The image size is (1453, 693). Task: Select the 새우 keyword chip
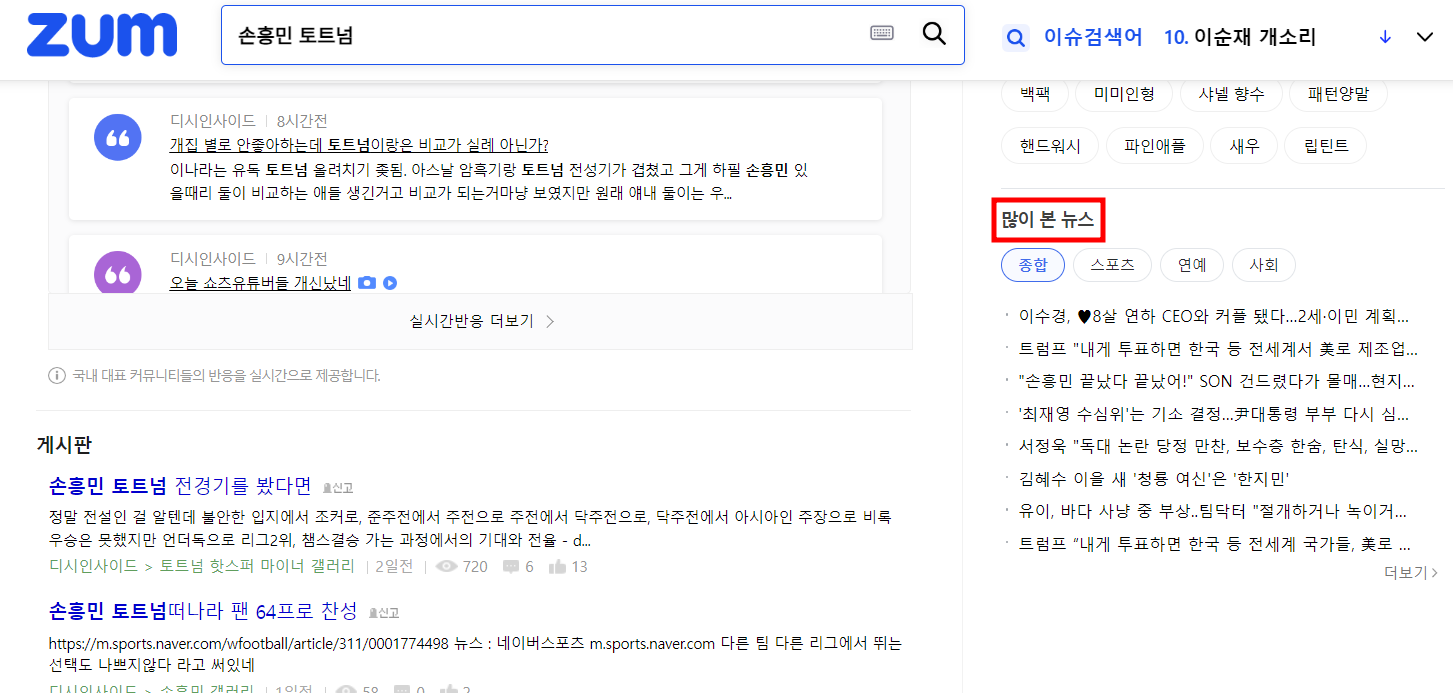click(1244, 146)
